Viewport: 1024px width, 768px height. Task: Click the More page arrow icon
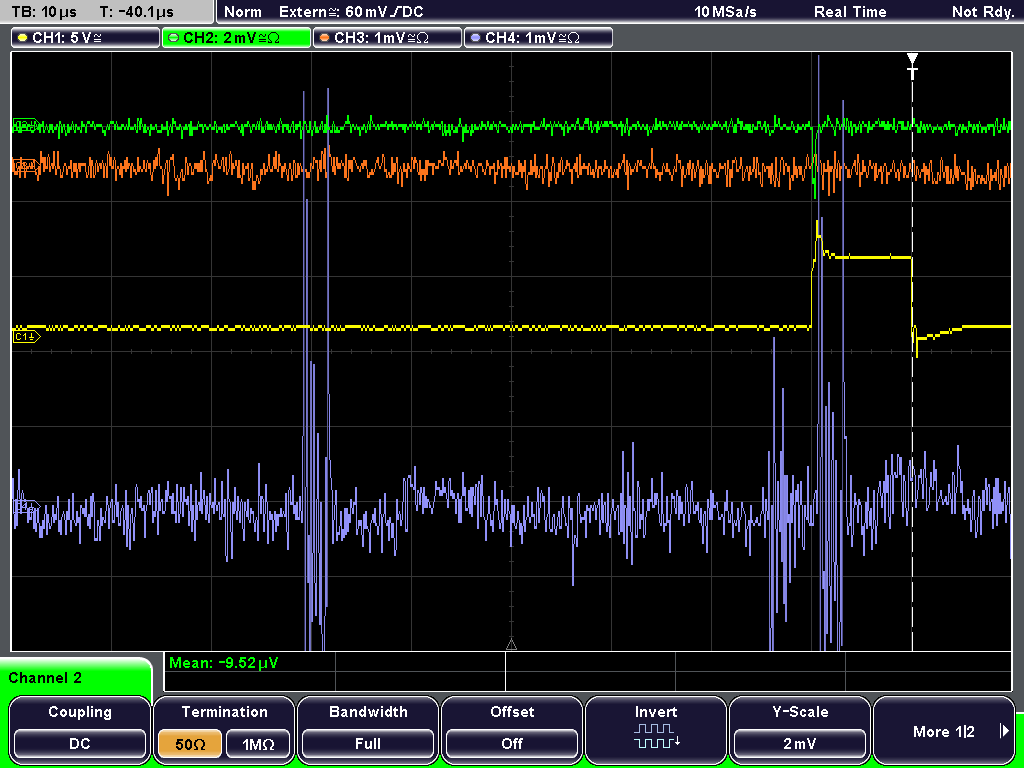click(1004, 731)
